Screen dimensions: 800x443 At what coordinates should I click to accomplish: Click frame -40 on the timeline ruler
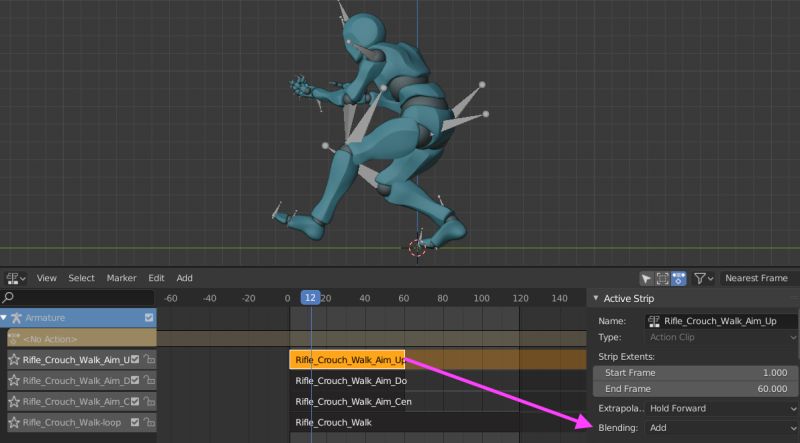coord(209,298)
